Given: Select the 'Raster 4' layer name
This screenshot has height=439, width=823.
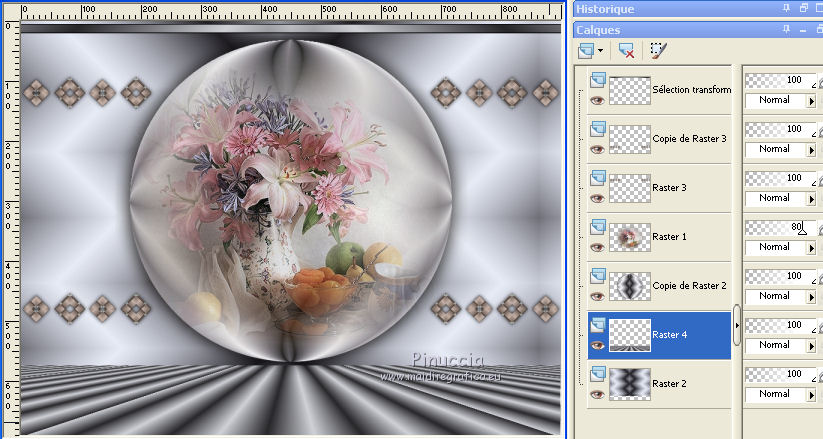Looking at the screenshot, I should click(669, 335).
